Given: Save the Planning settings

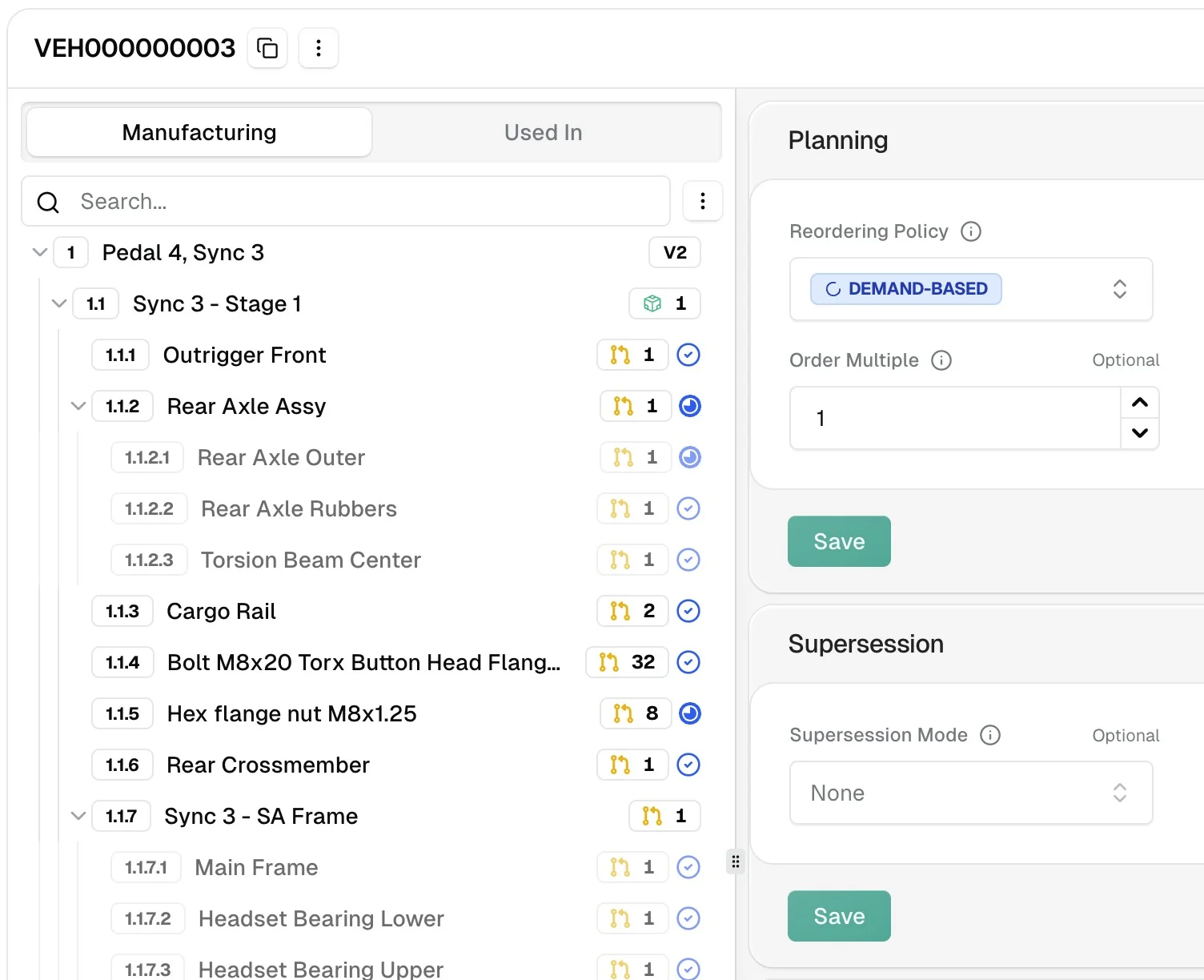Looking at the screenshot, I should click(x=839, y=541).
